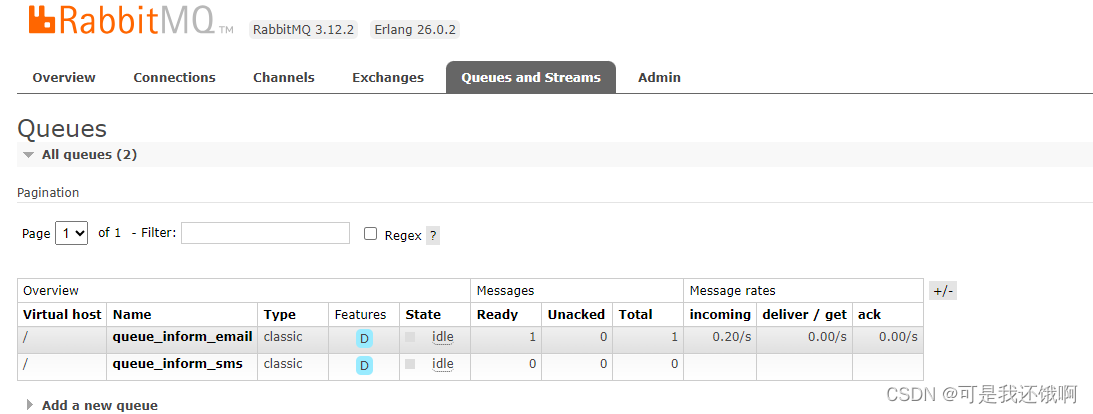Open the Regex help question mark

[433, 236]
